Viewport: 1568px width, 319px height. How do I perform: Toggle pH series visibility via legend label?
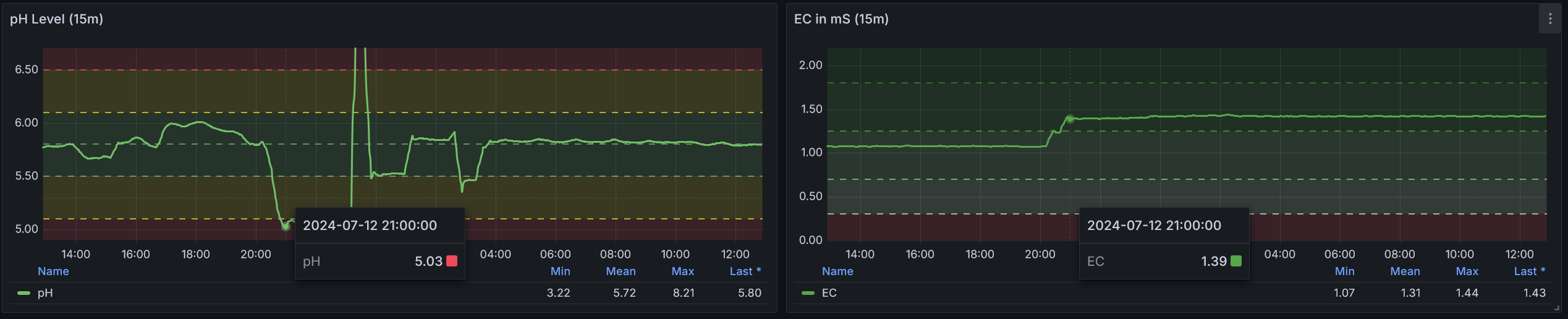coord(45,293)
